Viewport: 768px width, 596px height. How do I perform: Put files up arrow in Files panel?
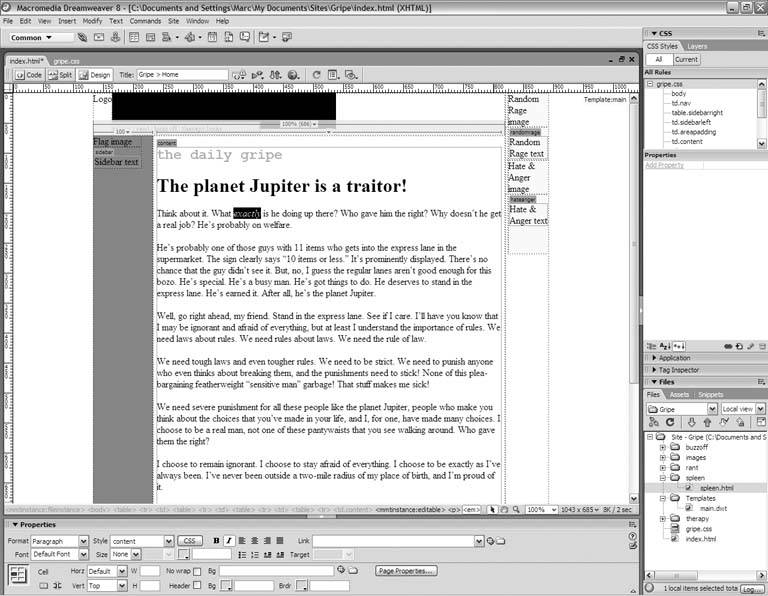coord(707,422)
